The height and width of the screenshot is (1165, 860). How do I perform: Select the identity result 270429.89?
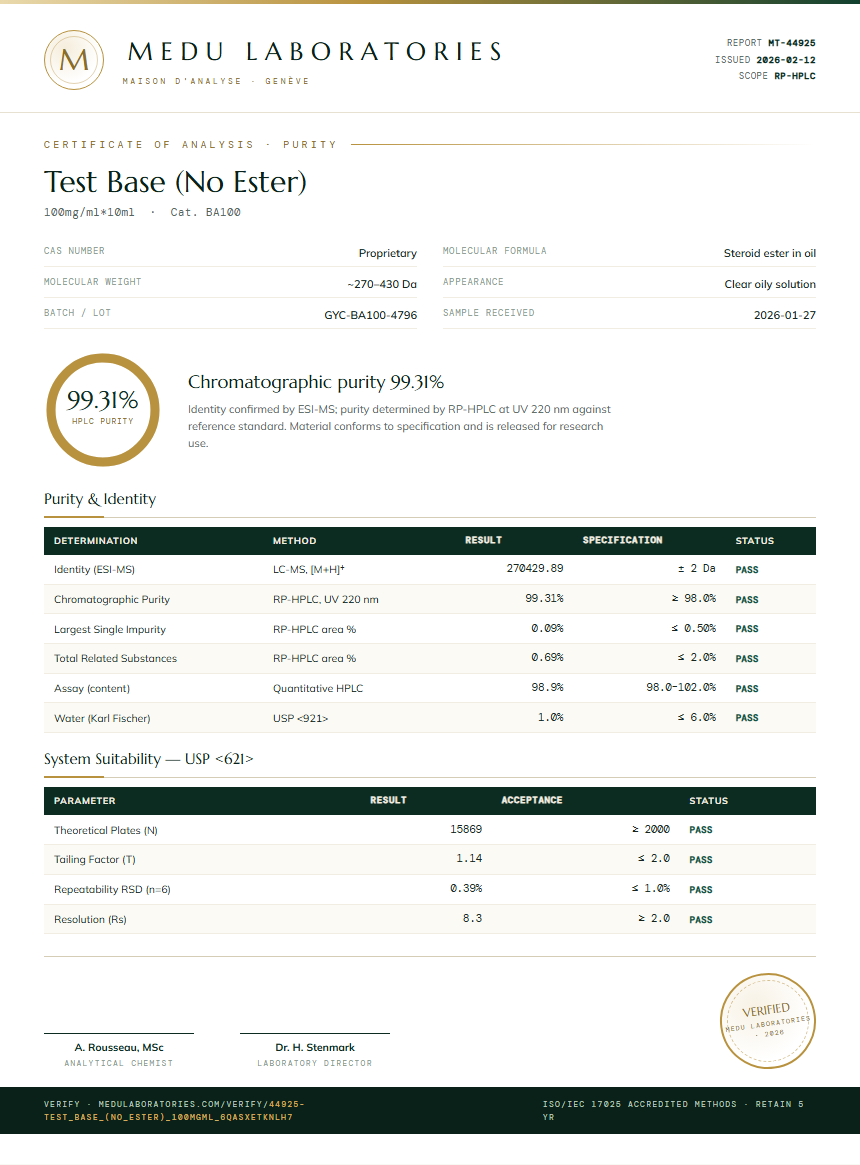pos(535,568)
